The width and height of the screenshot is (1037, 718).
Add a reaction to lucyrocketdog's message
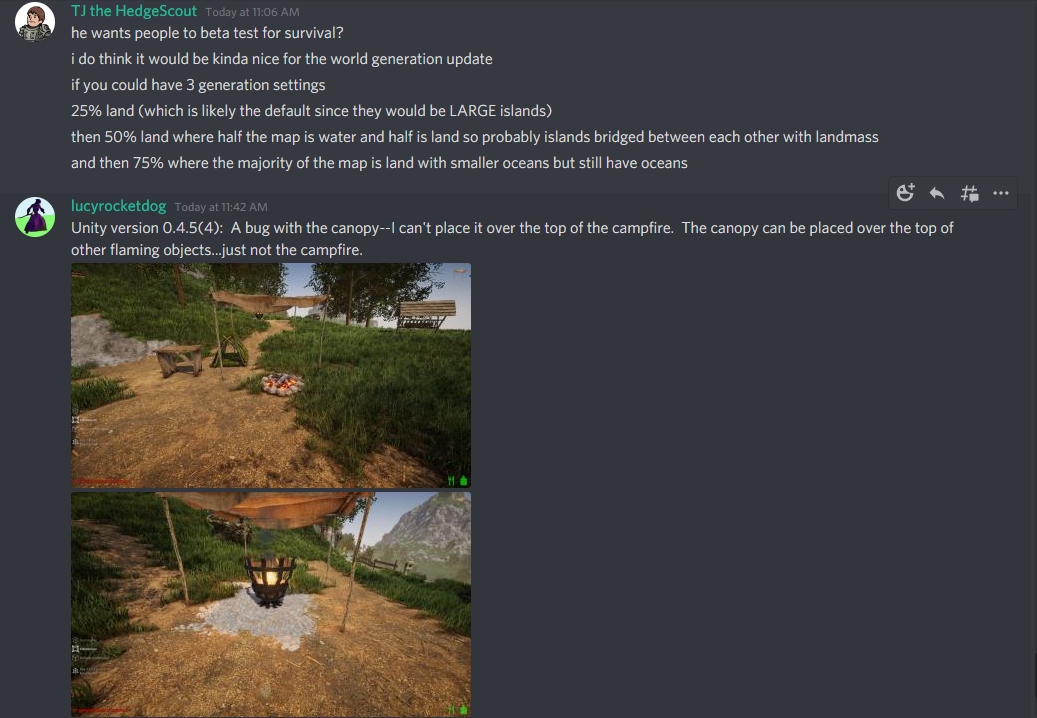click(905, 193)
